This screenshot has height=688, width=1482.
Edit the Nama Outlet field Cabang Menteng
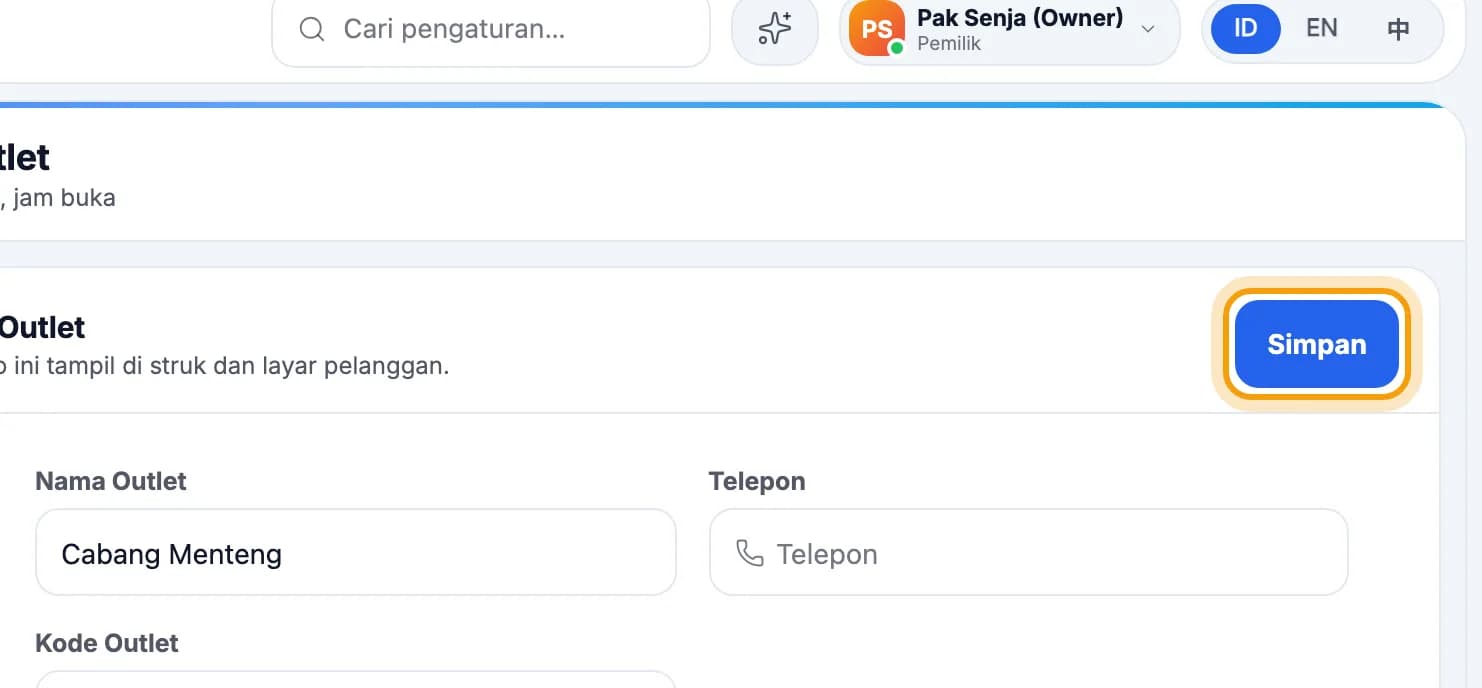tap(356, 553)
